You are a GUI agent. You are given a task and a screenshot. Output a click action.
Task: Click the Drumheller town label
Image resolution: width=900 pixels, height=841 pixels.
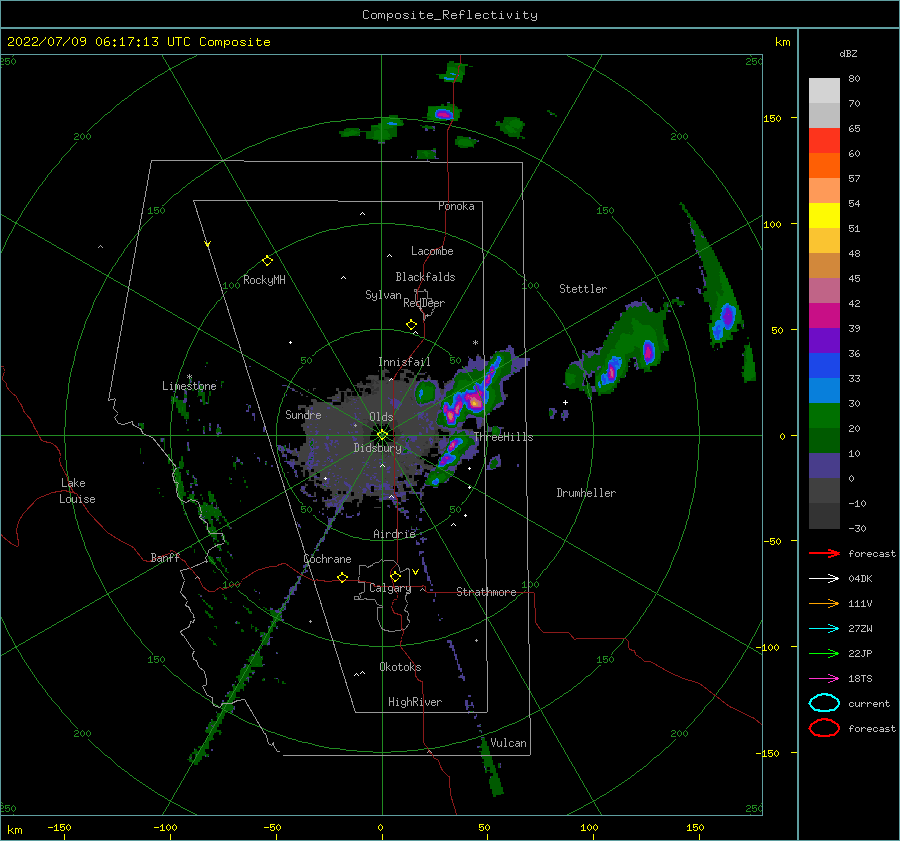pyautogui.click(x=586, y=493)
